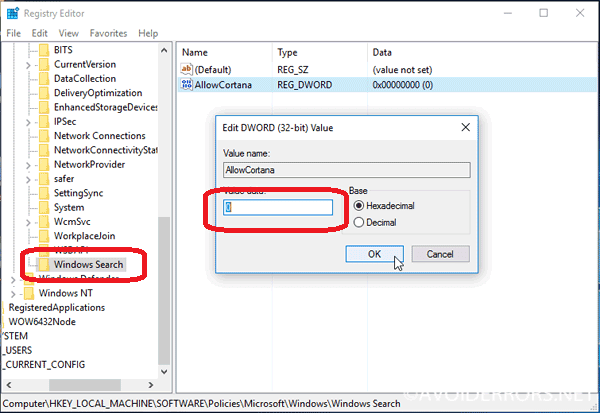Expand the CurrentVersion key
The width and height of the screenshot is (600, 413).
click(x=27, y=64)
